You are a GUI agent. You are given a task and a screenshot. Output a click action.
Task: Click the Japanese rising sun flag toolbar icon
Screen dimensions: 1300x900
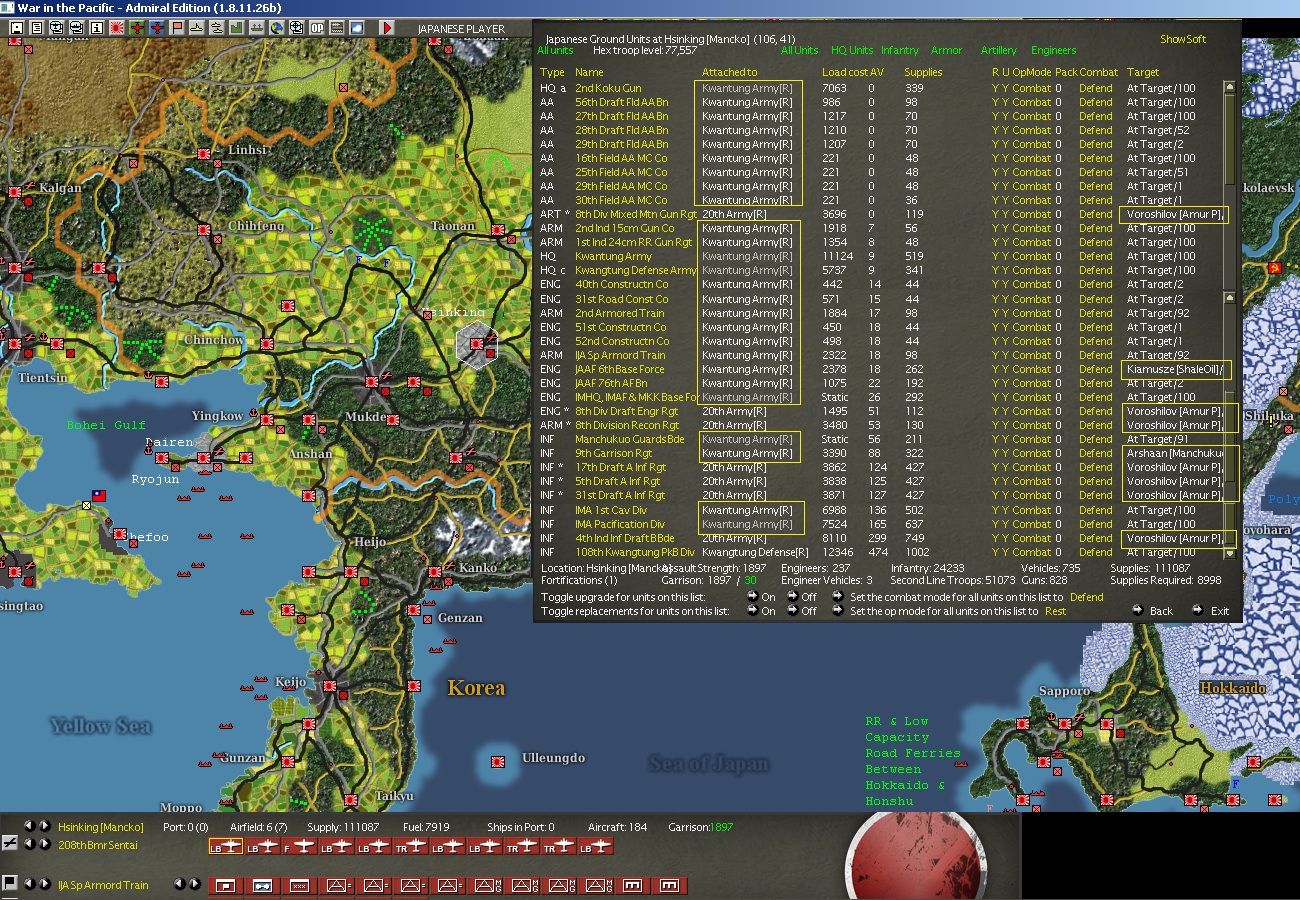(117, 27)
